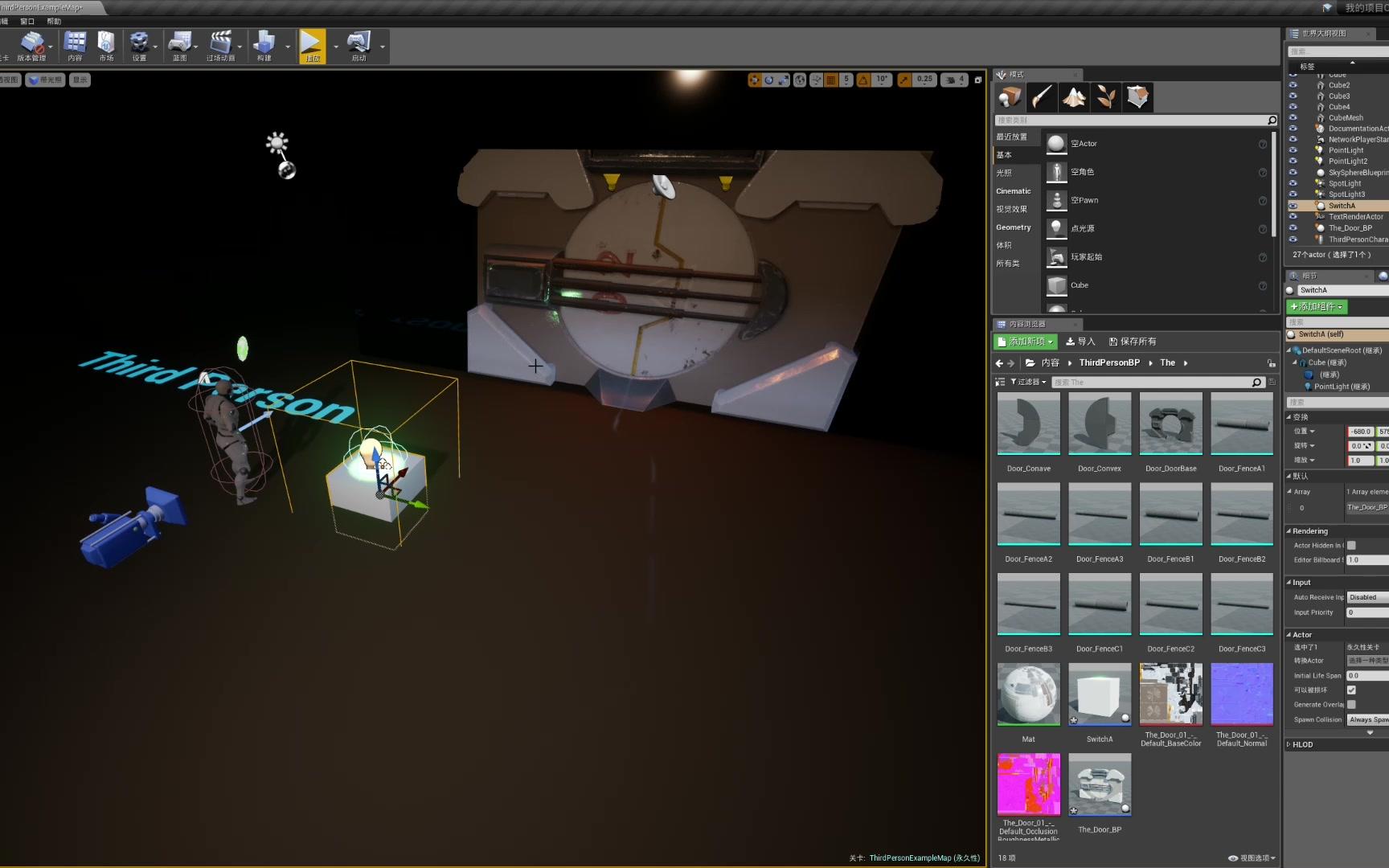
Task: Toggle the grid snapping icon in viewport toolbar
Action: point(831,80)
